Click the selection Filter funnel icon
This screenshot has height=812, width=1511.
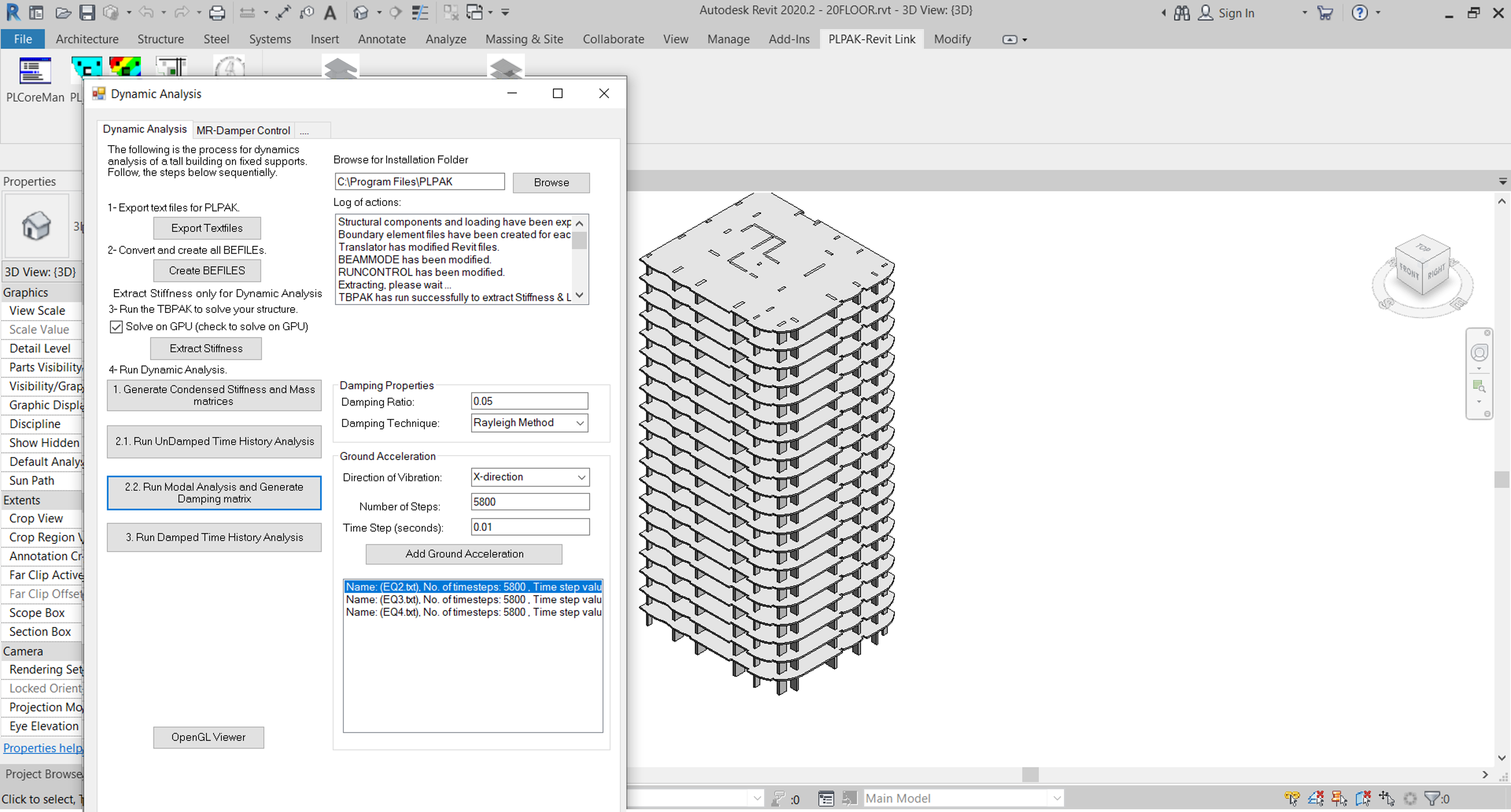tap(1432, 798)
